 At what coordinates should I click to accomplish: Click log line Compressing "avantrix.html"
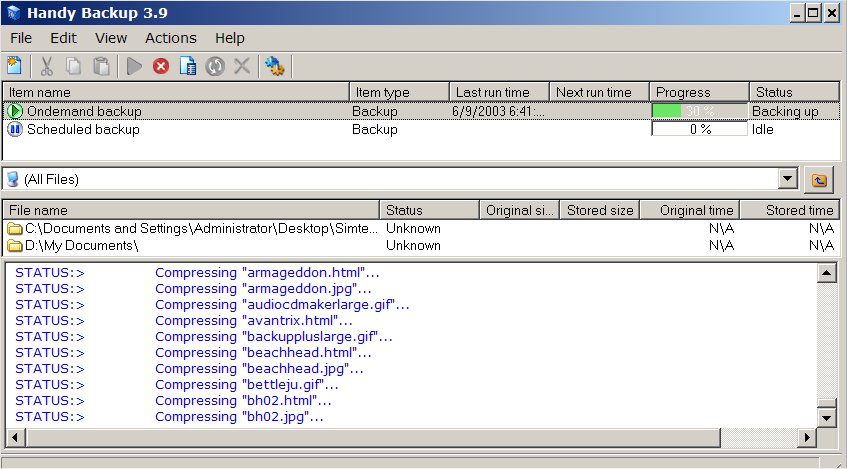[x=254, y=321]
